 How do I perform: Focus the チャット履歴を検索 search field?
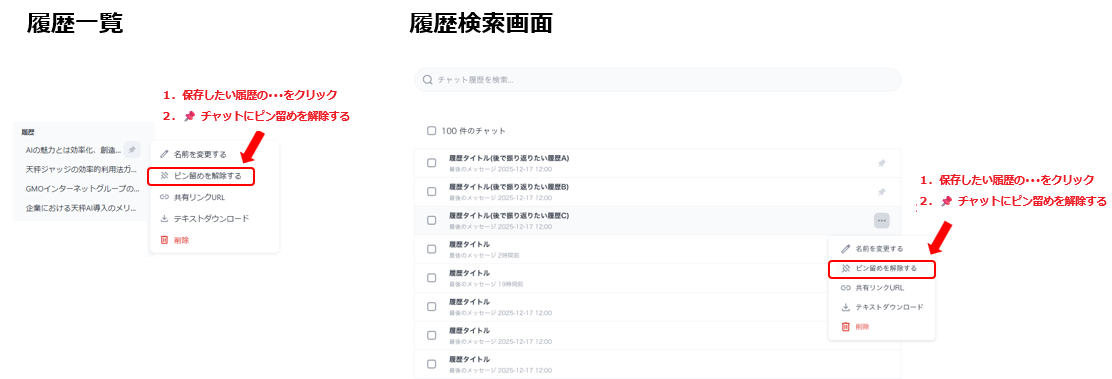(x=657, y=80)
